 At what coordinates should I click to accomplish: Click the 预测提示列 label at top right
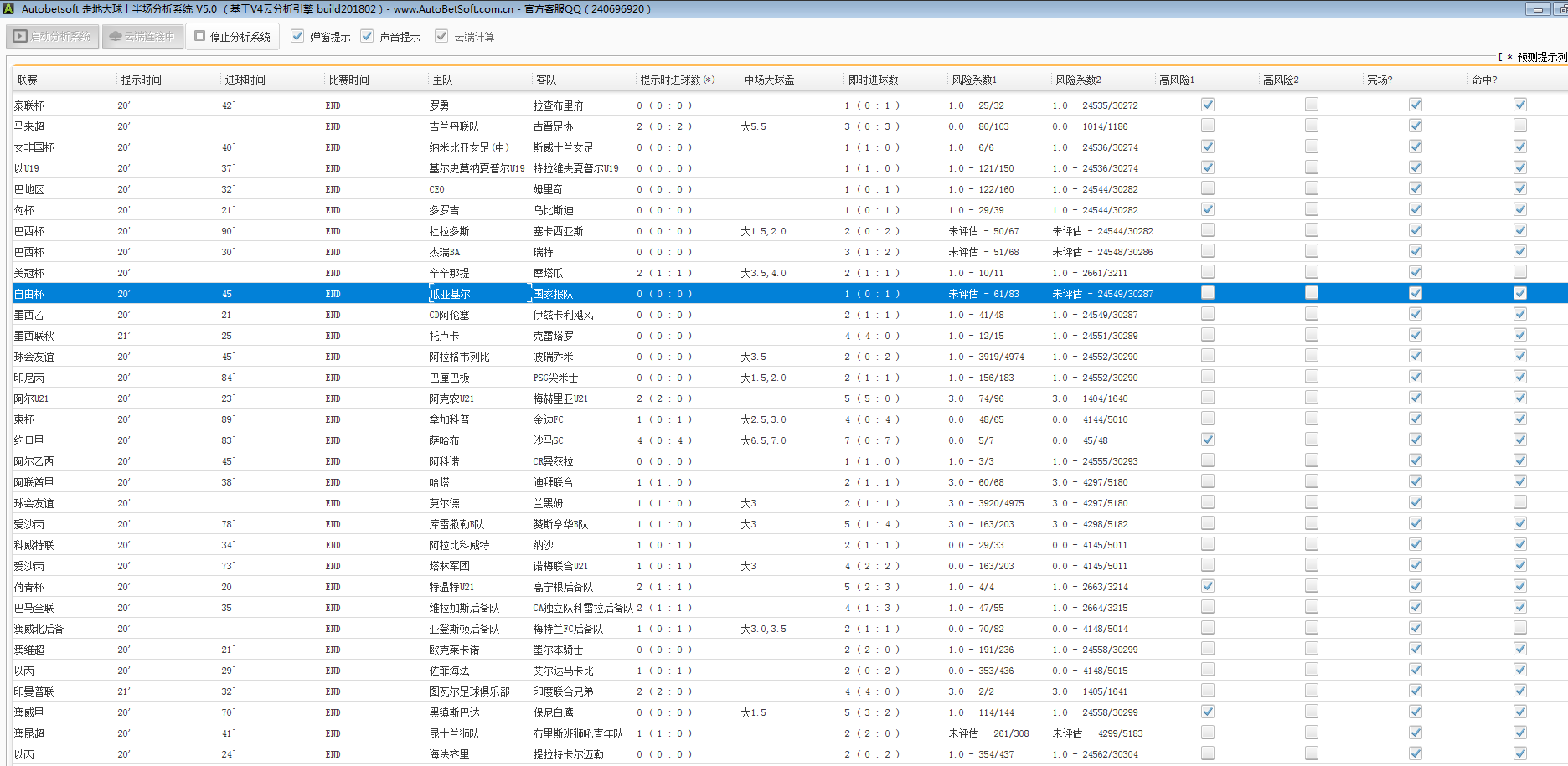click(1540, 57)
